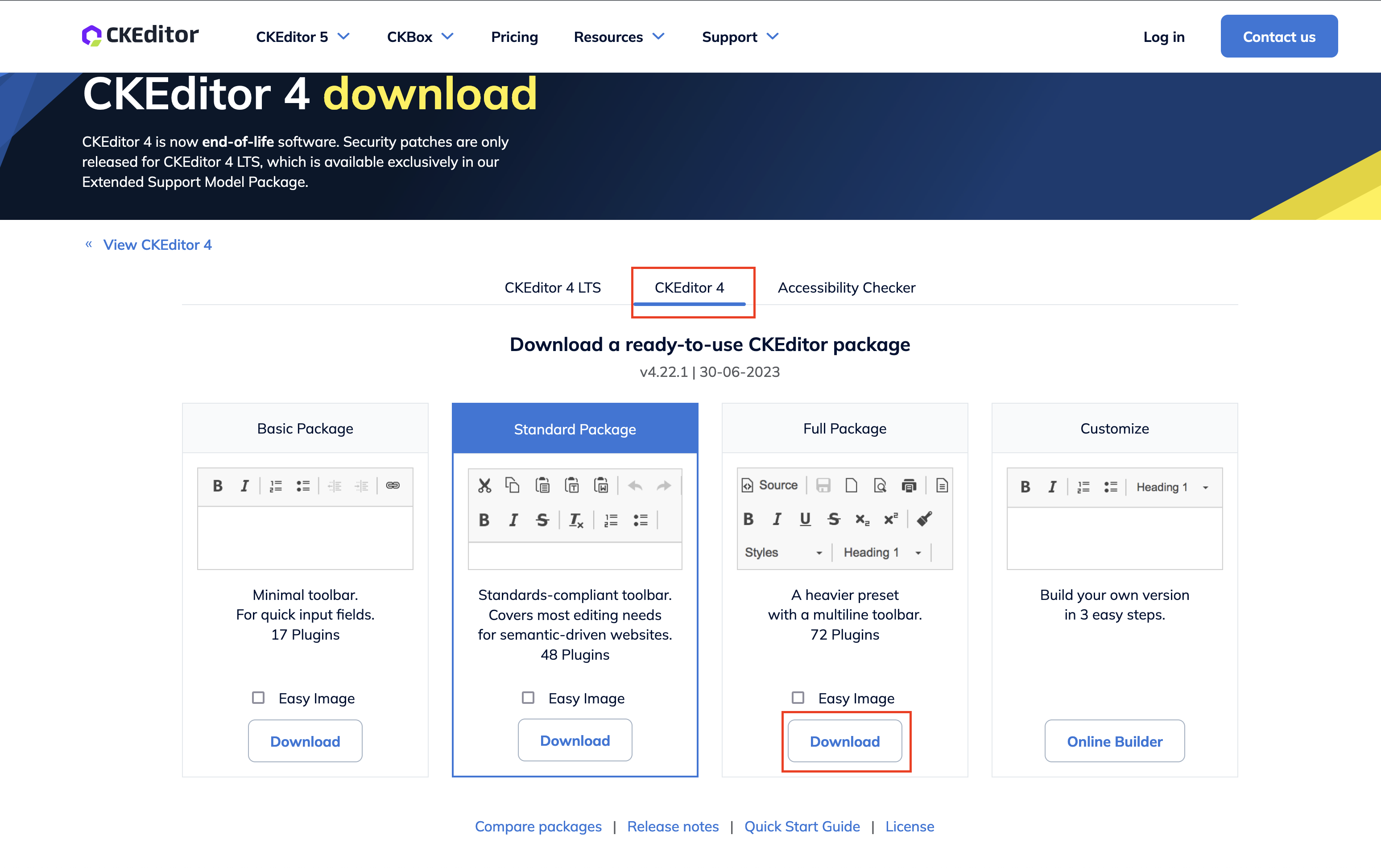Click the CKEditor logo in header

tap(141, 36)
